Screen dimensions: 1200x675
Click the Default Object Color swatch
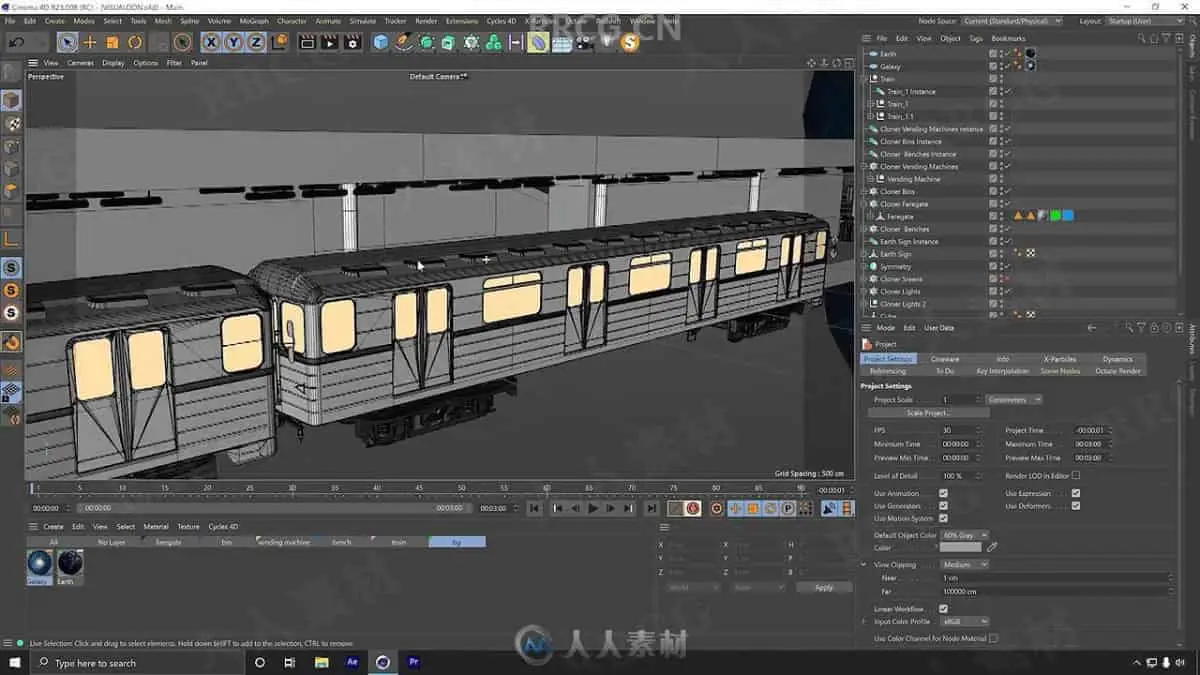point(960,547)
